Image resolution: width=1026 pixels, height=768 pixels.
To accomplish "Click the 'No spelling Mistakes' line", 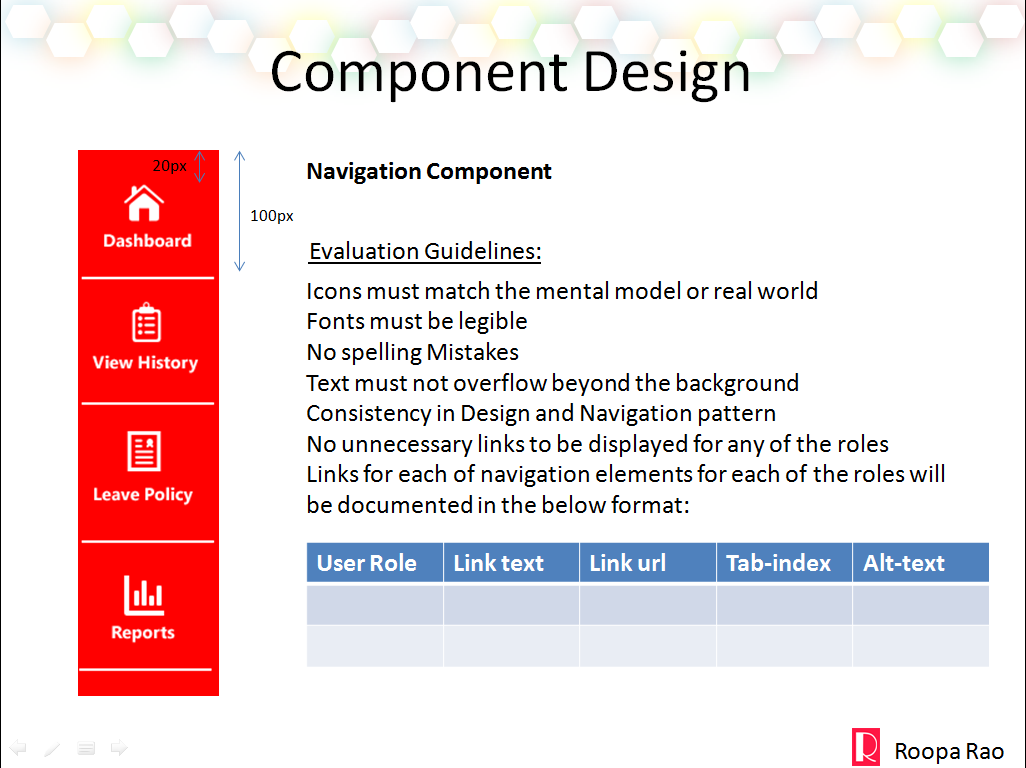I will [413, 352].
